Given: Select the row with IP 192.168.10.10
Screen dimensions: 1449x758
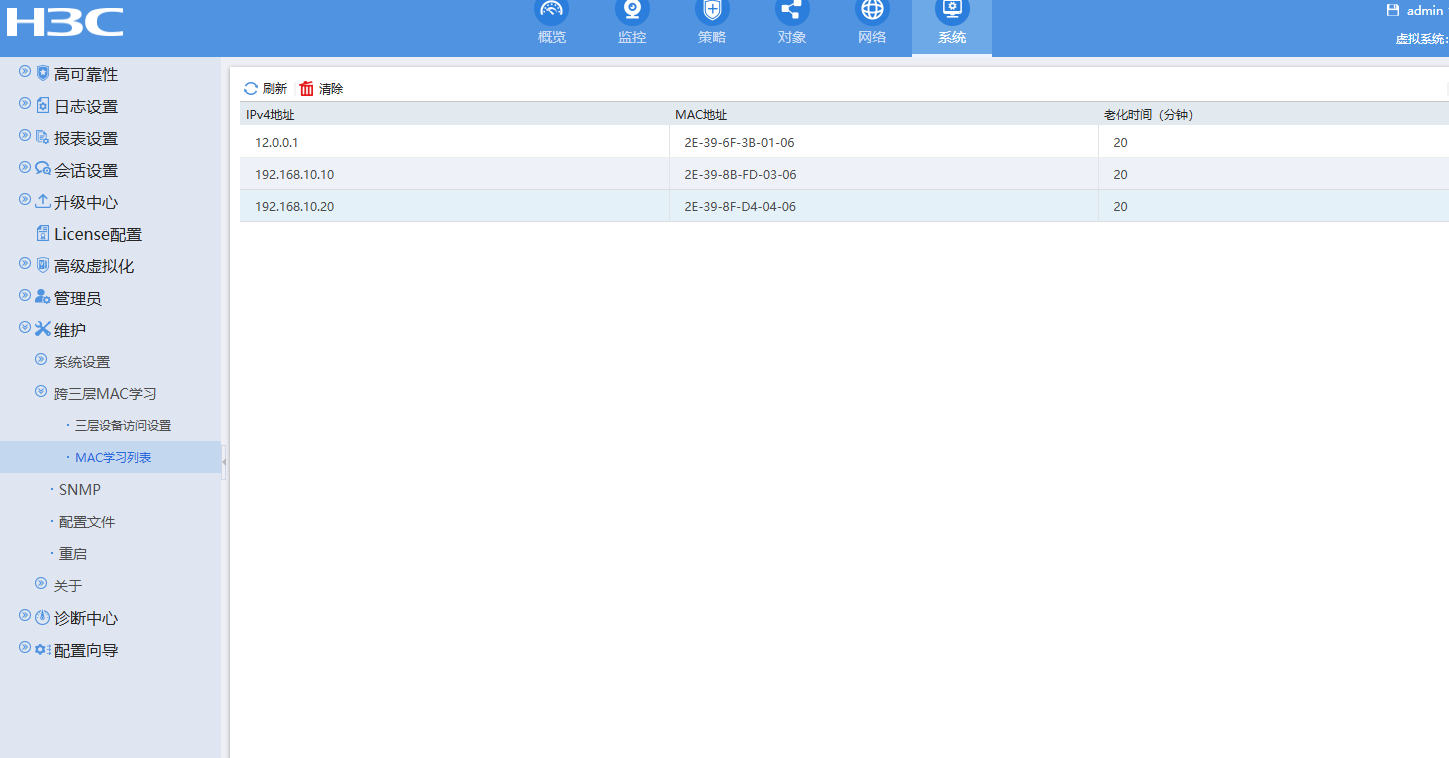Looking at the screenshot, I should pyautogui.click(x=844, y=174).
